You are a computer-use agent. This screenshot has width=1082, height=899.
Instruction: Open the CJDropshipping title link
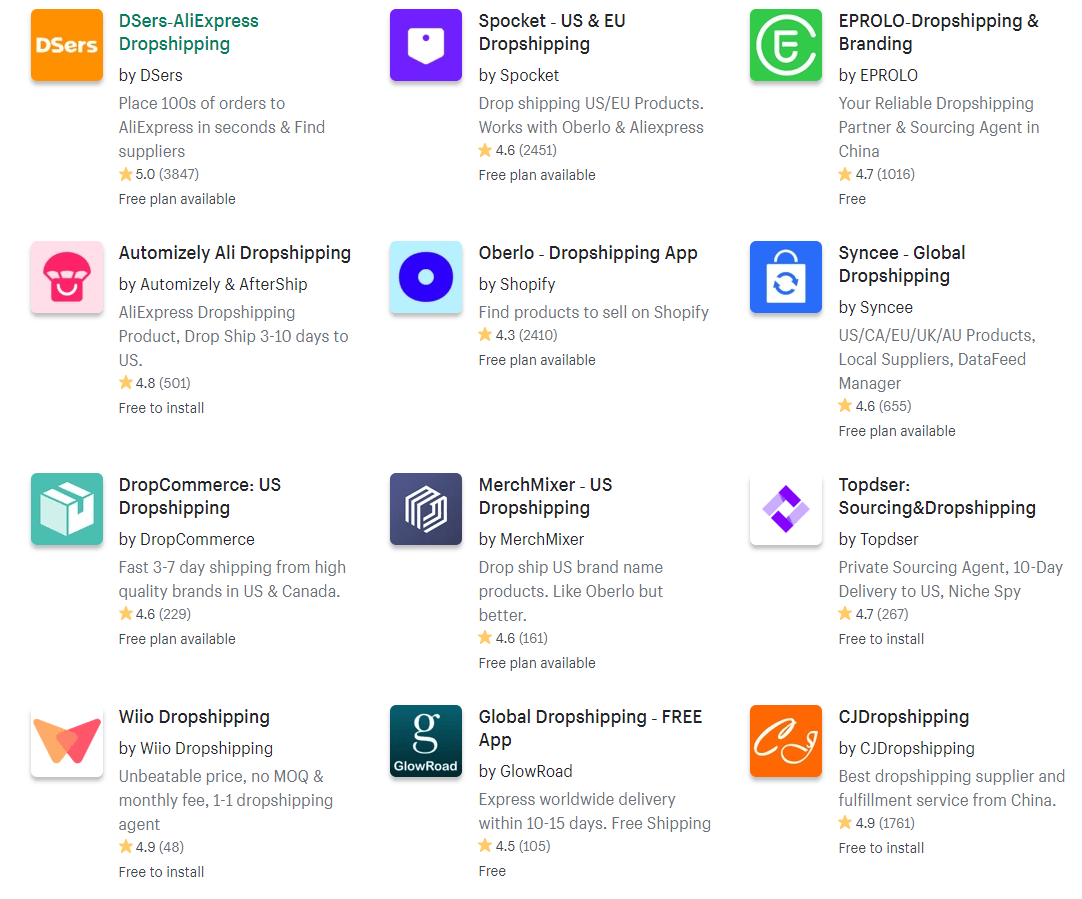pos(903,717)
